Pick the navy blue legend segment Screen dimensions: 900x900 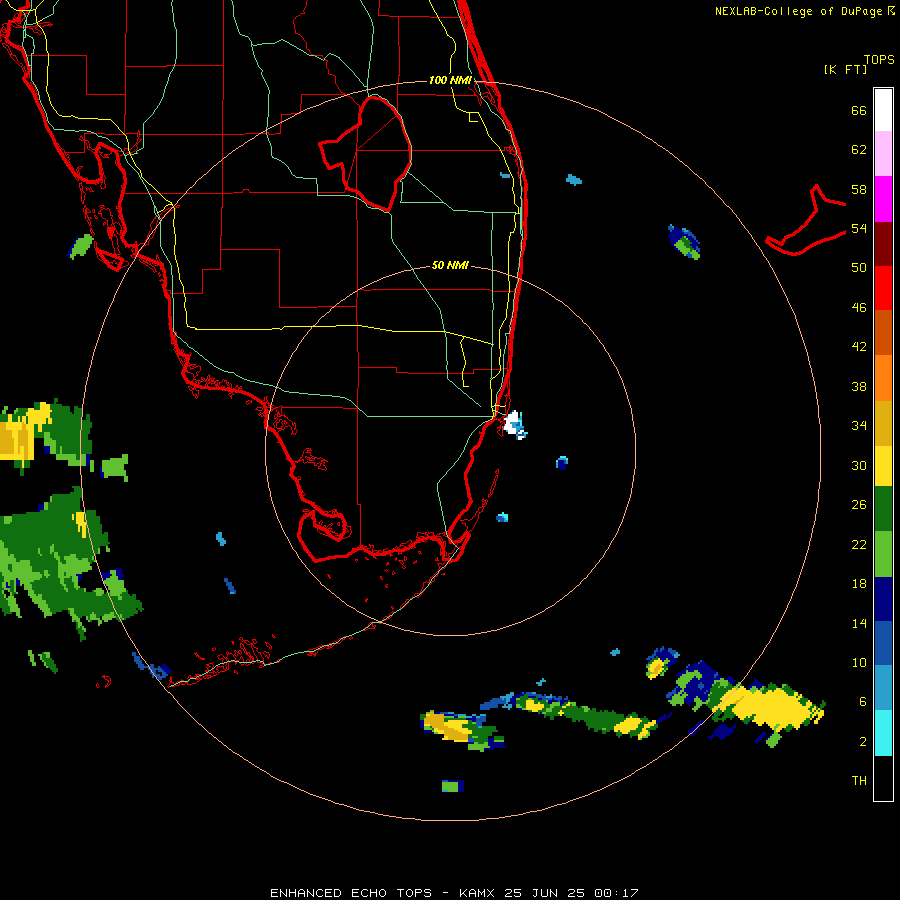(883, 599)
